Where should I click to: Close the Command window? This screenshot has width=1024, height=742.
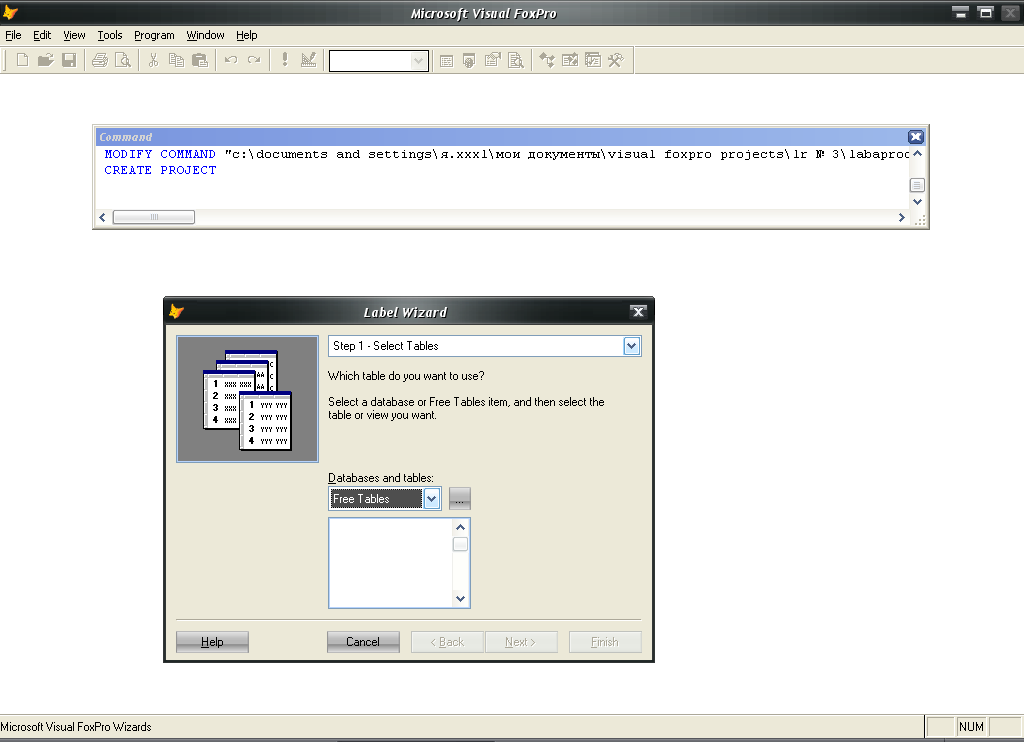[916, 137]
